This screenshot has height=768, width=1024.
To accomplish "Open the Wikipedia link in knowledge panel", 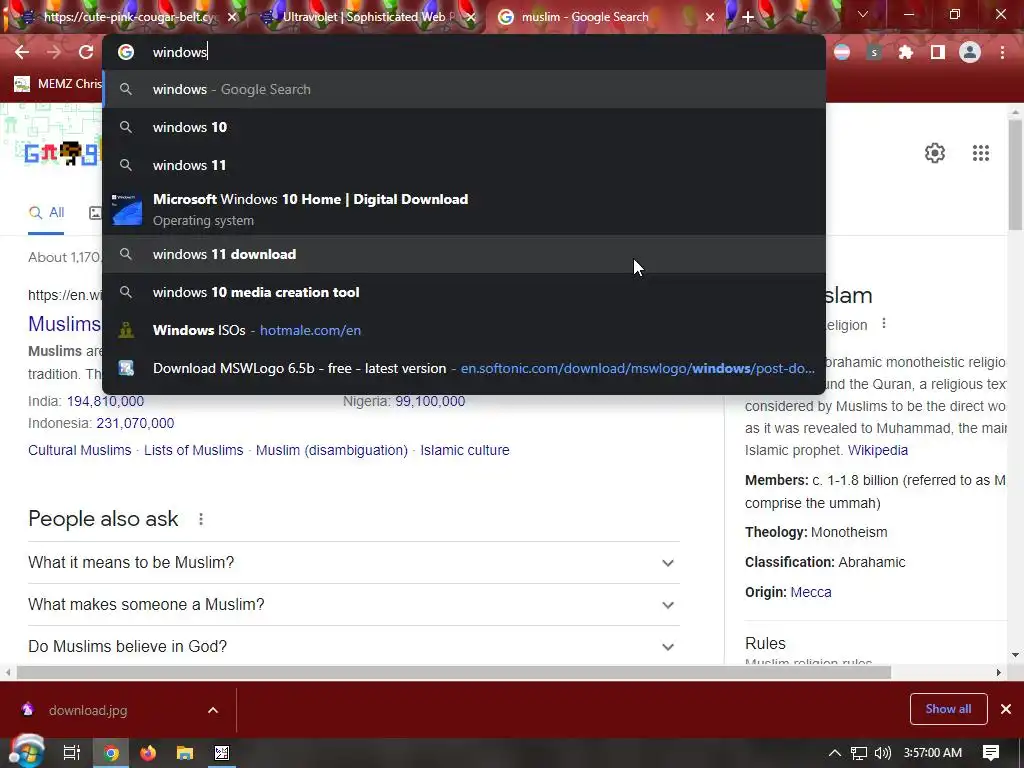I will tap(877, 450).
